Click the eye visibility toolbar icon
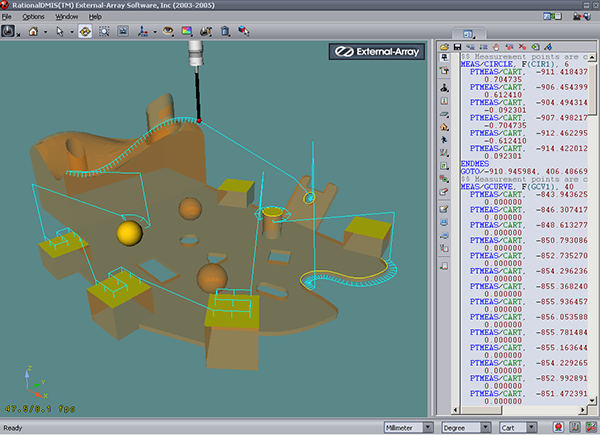 tap(168, 31)
